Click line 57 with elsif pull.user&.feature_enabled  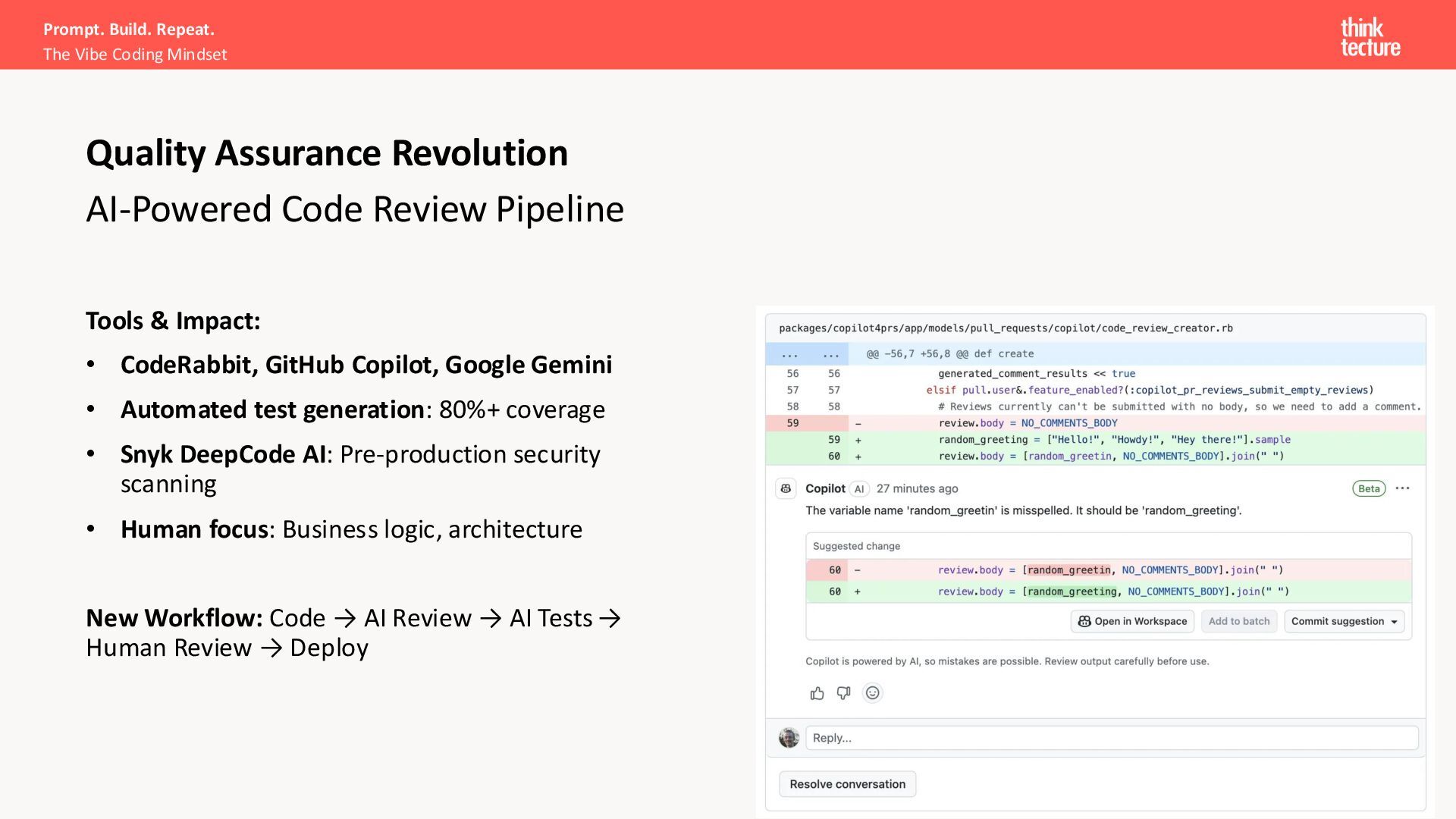[x=1095, y=391]
